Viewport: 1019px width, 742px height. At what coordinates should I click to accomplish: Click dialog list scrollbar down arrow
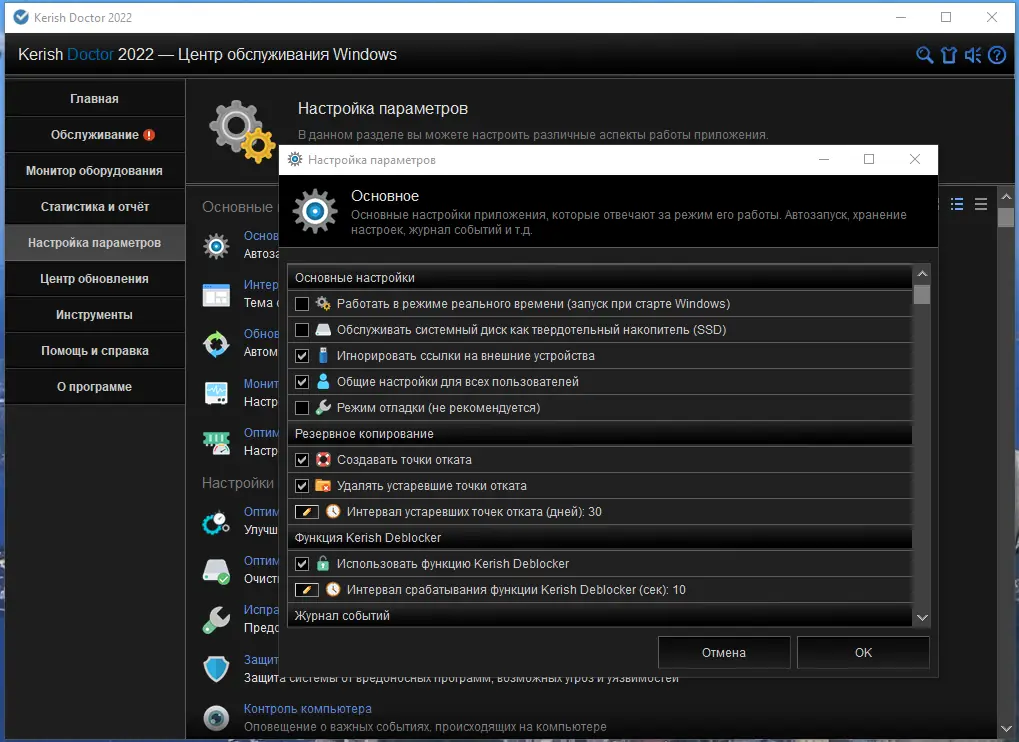(x=922, y=617)
